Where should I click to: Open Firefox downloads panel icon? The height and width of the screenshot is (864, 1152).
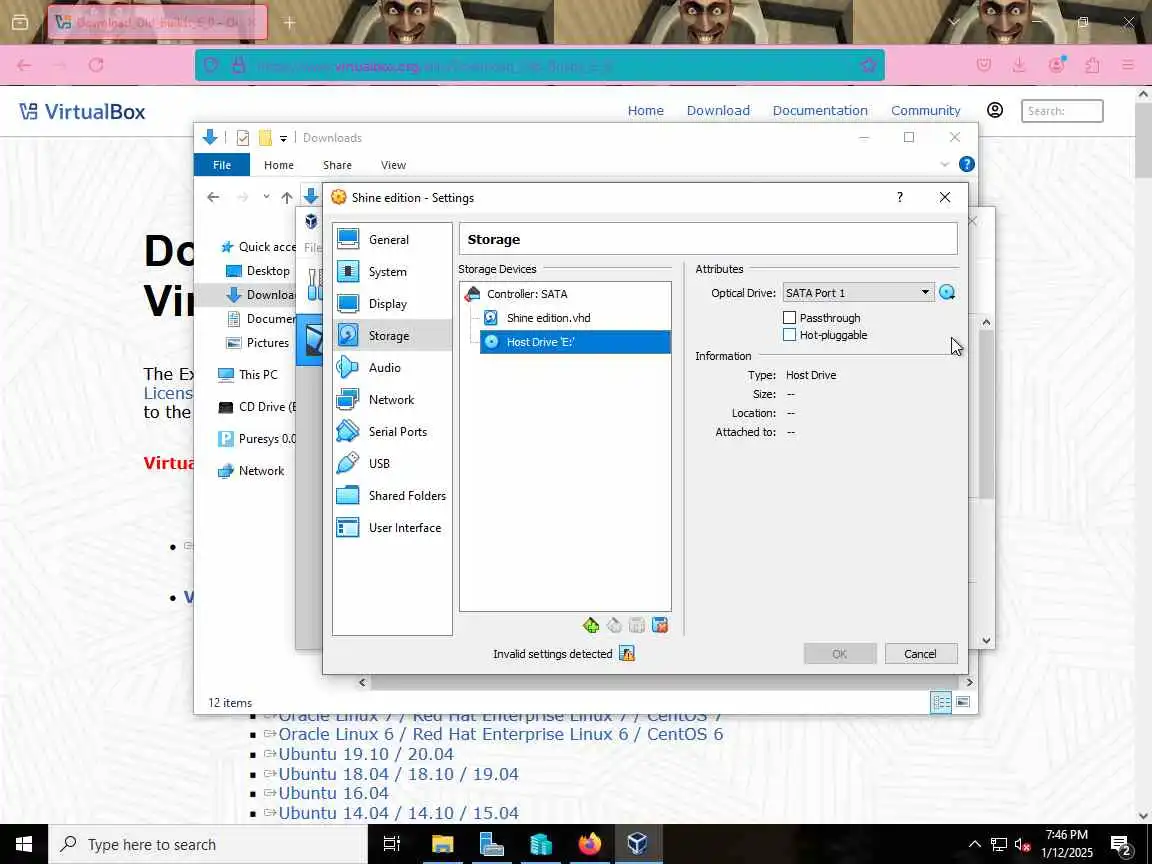(x=1019, y=65)
